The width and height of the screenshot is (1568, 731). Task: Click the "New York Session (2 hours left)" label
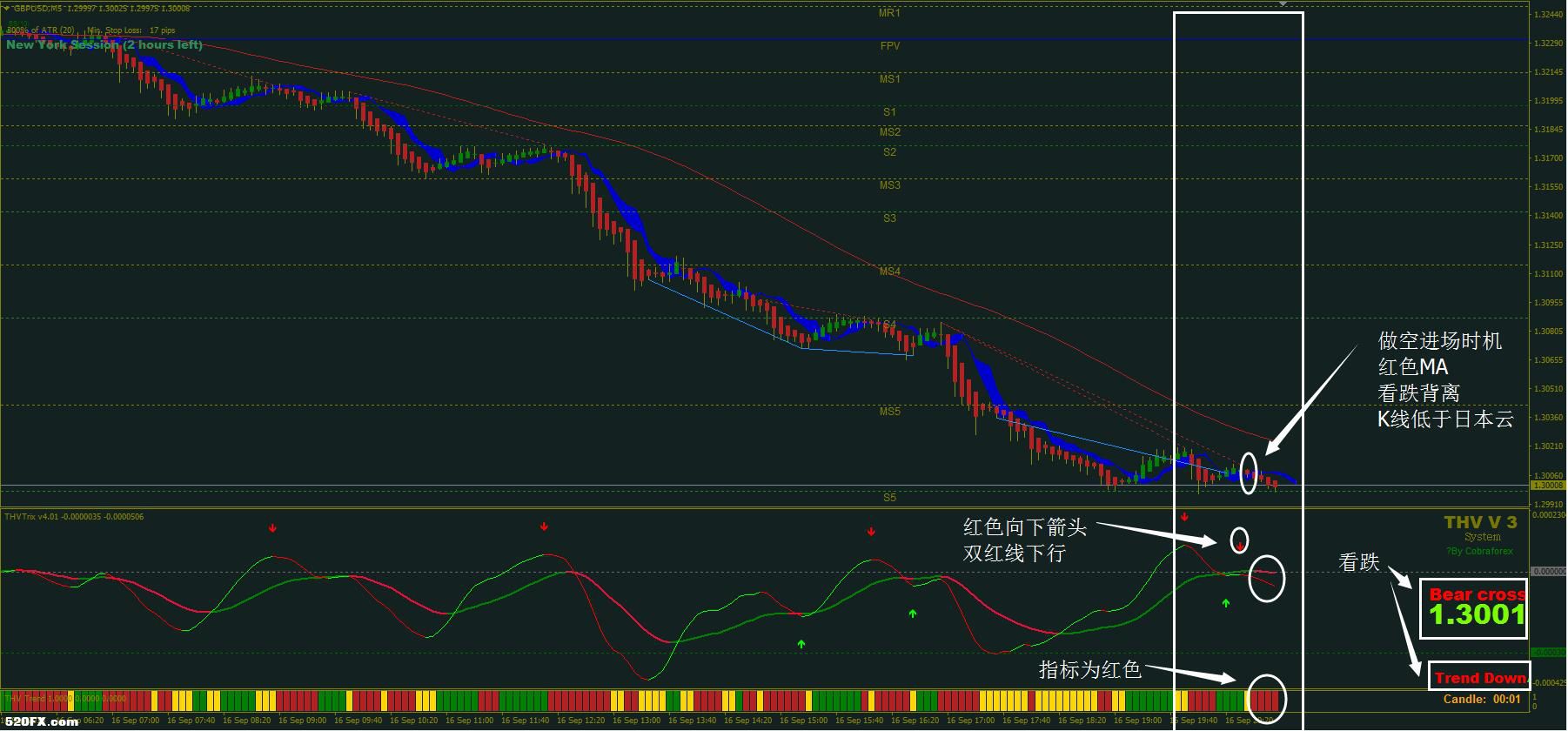104,44
